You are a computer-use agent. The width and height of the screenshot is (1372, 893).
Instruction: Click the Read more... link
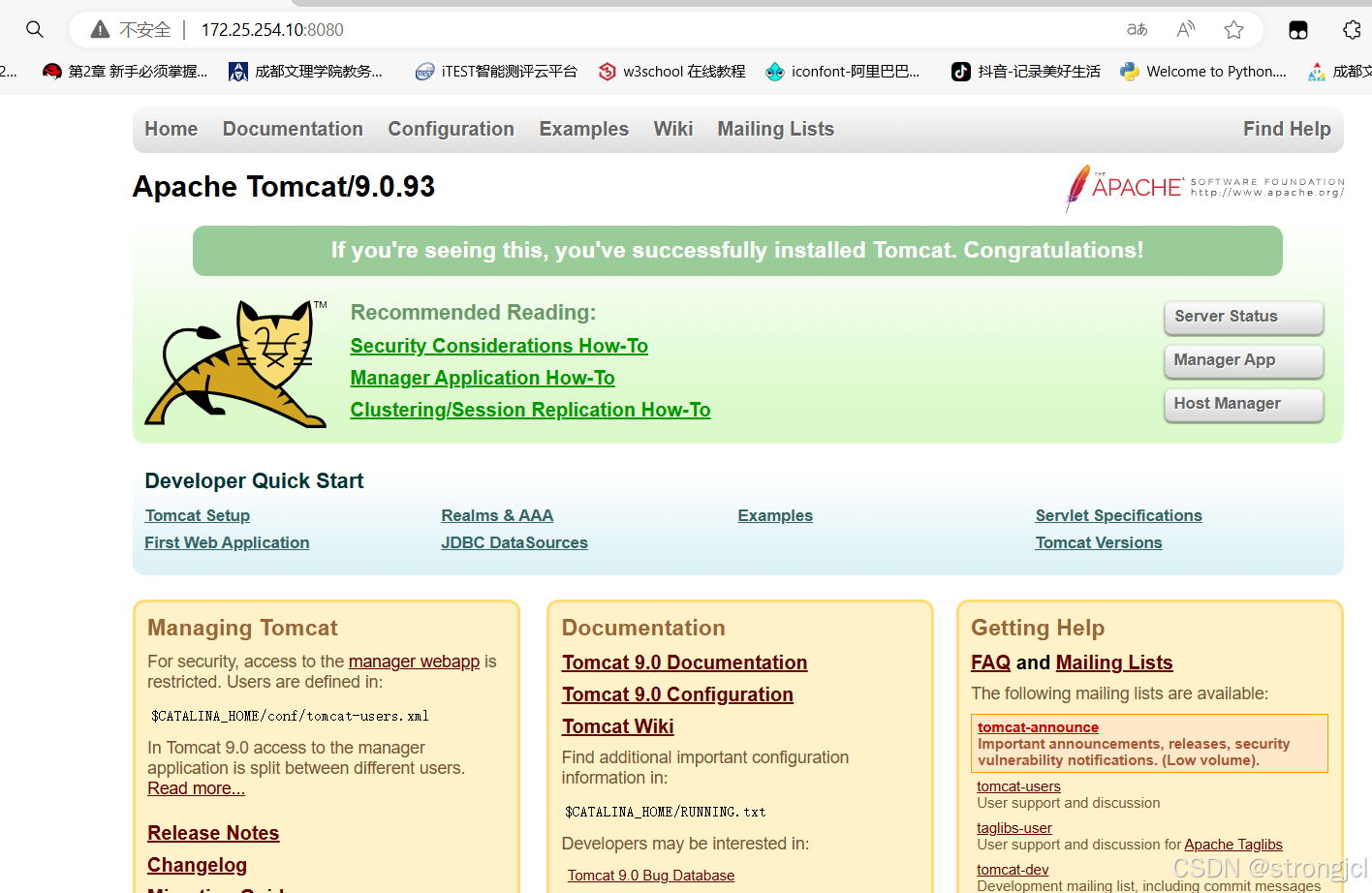[x=196, y=788]
